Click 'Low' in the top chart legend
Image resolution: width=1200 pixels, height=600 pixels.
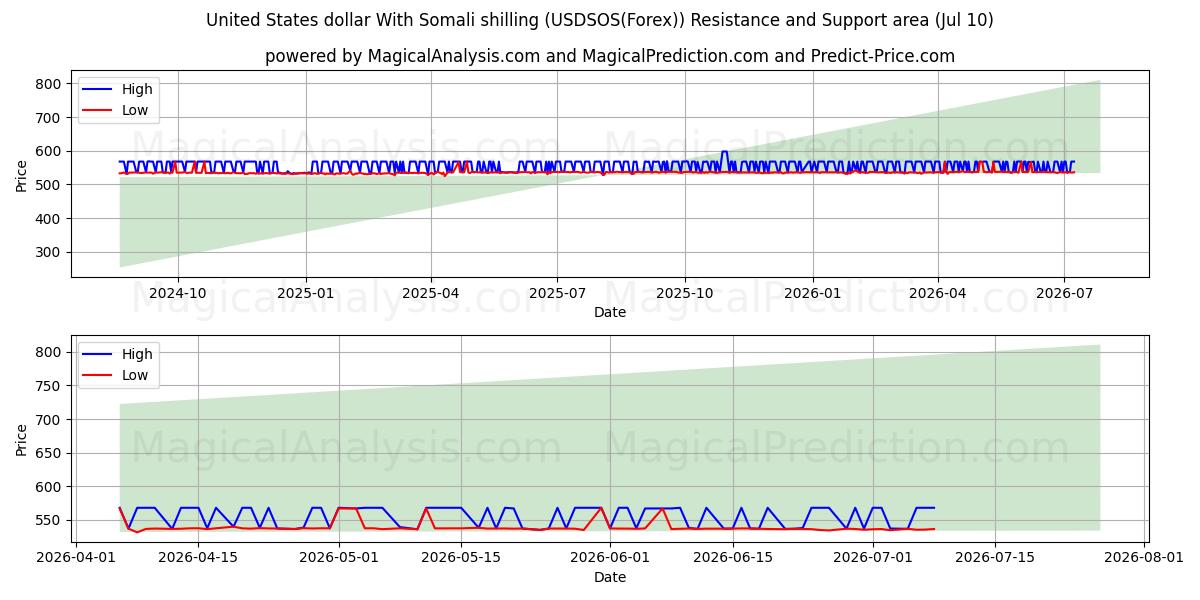point(135,110)
